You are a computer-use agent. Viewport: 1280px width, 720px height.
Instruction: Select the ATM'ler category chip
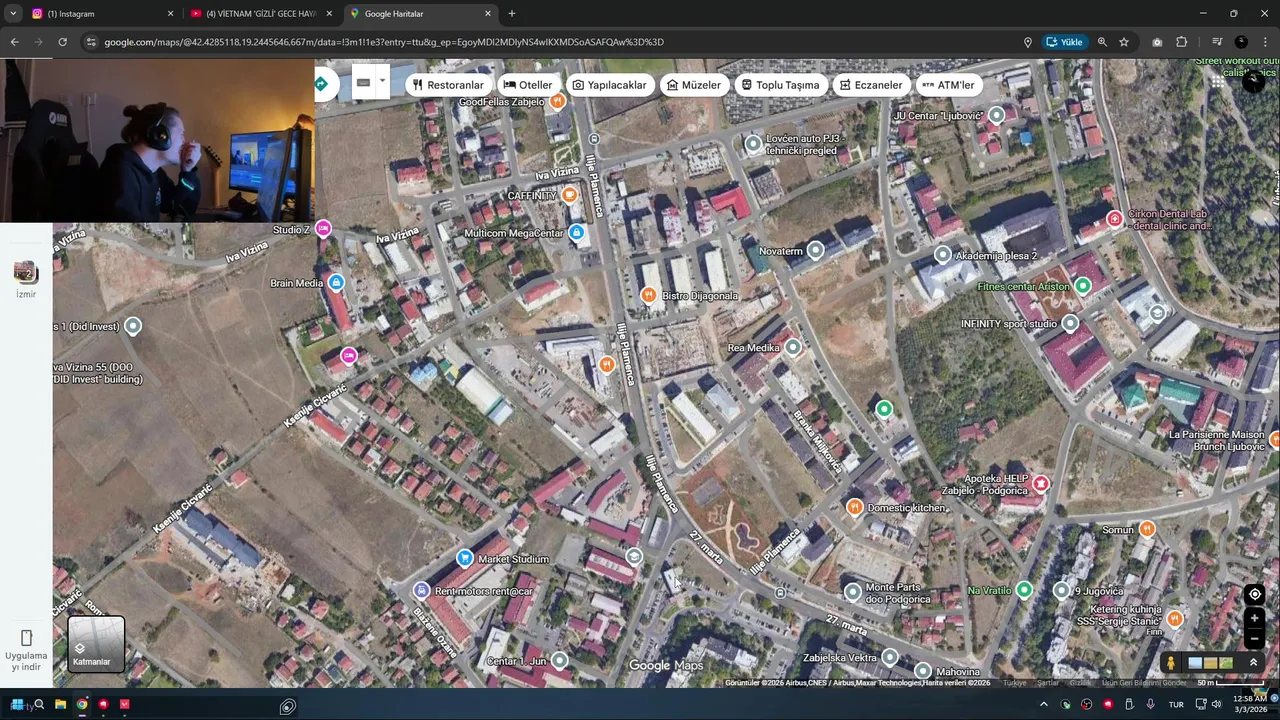948,85
